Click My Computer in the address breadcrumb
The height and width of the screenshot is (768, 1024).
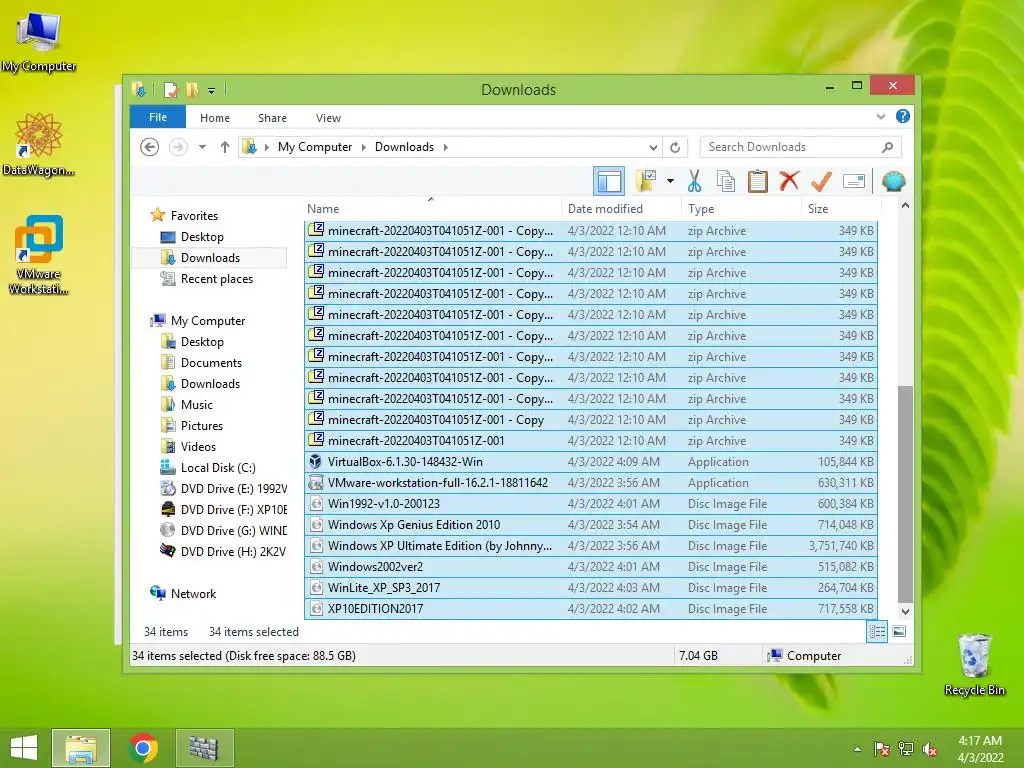coord(315,147)
